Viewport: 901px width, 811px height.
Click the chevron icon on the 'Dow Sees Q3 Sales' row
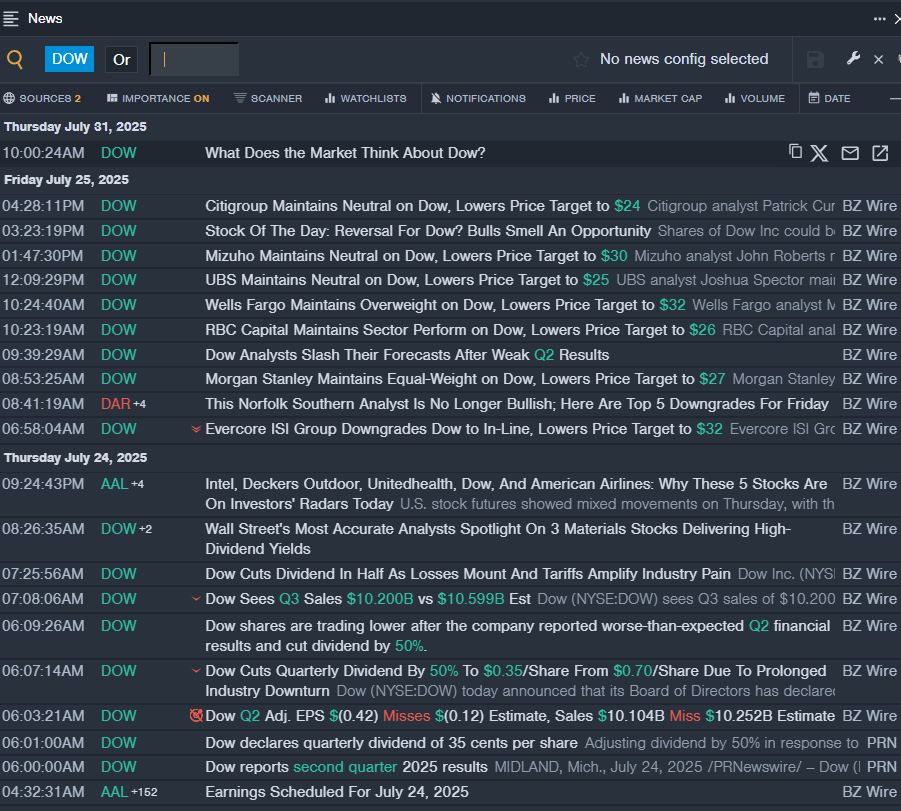[196, 599]
